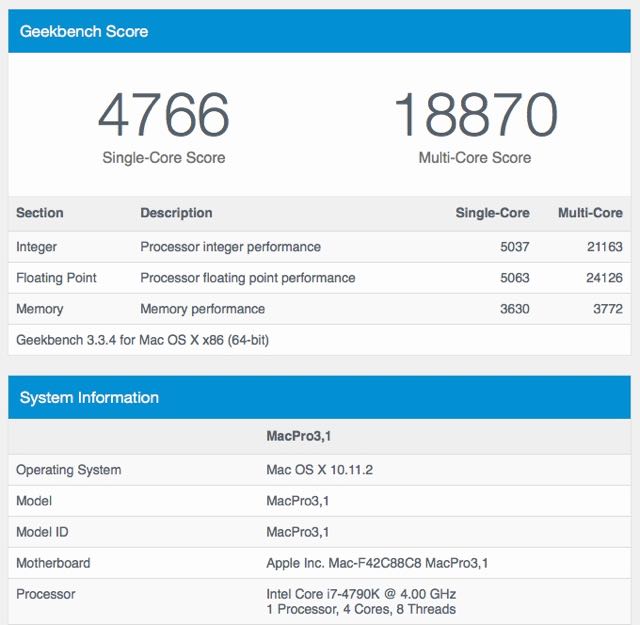Select the Memory section row label

[x=40, y=309]
